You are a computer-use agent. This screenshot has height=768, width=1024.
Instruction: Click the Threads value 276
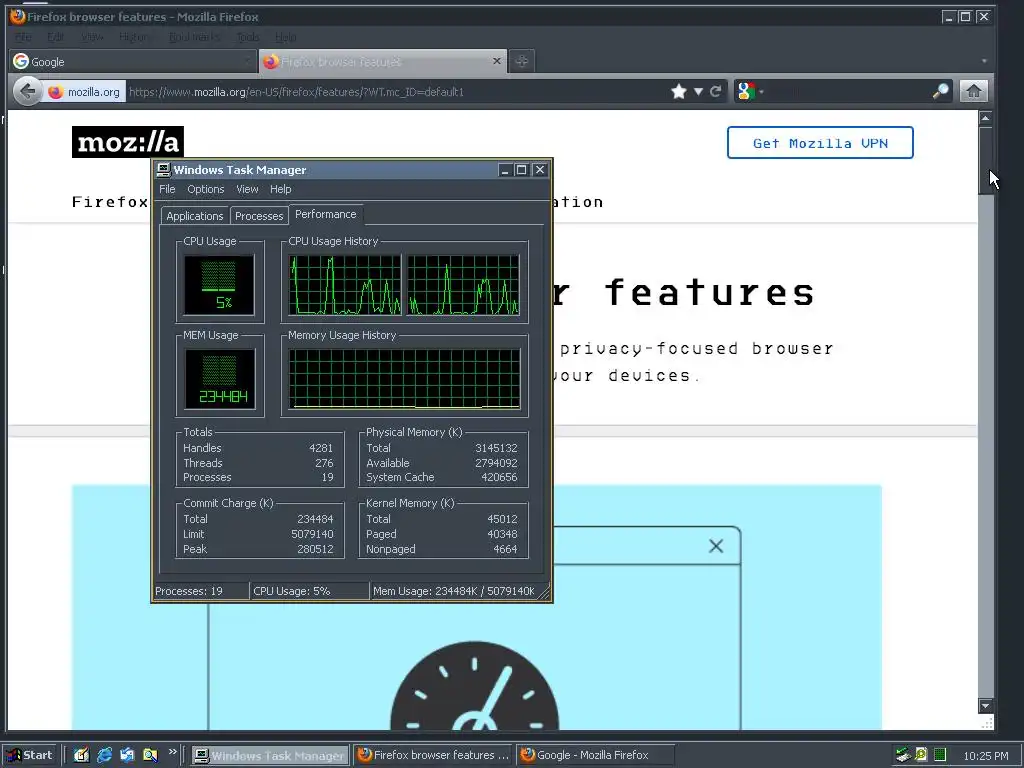(x=324, y=463)
